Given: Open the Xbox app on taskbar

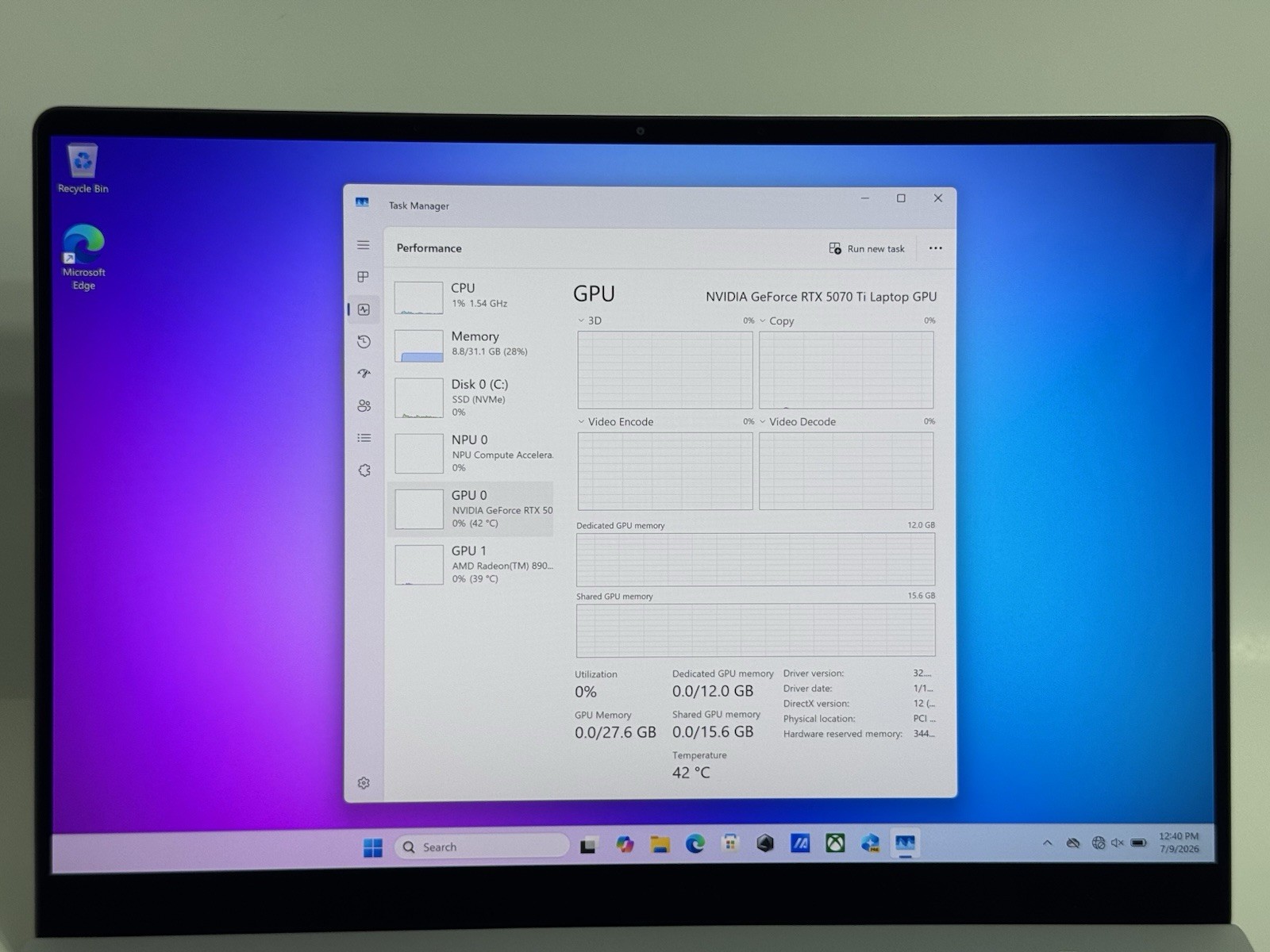Looking at the screenshot, I should tap(835, 843).
